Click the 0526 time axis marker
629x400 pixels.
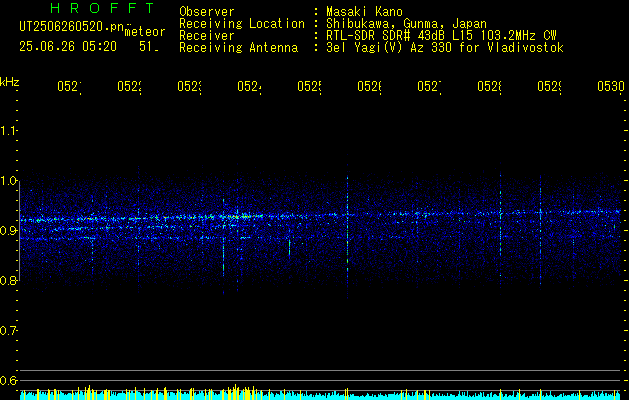click(369, 86)
